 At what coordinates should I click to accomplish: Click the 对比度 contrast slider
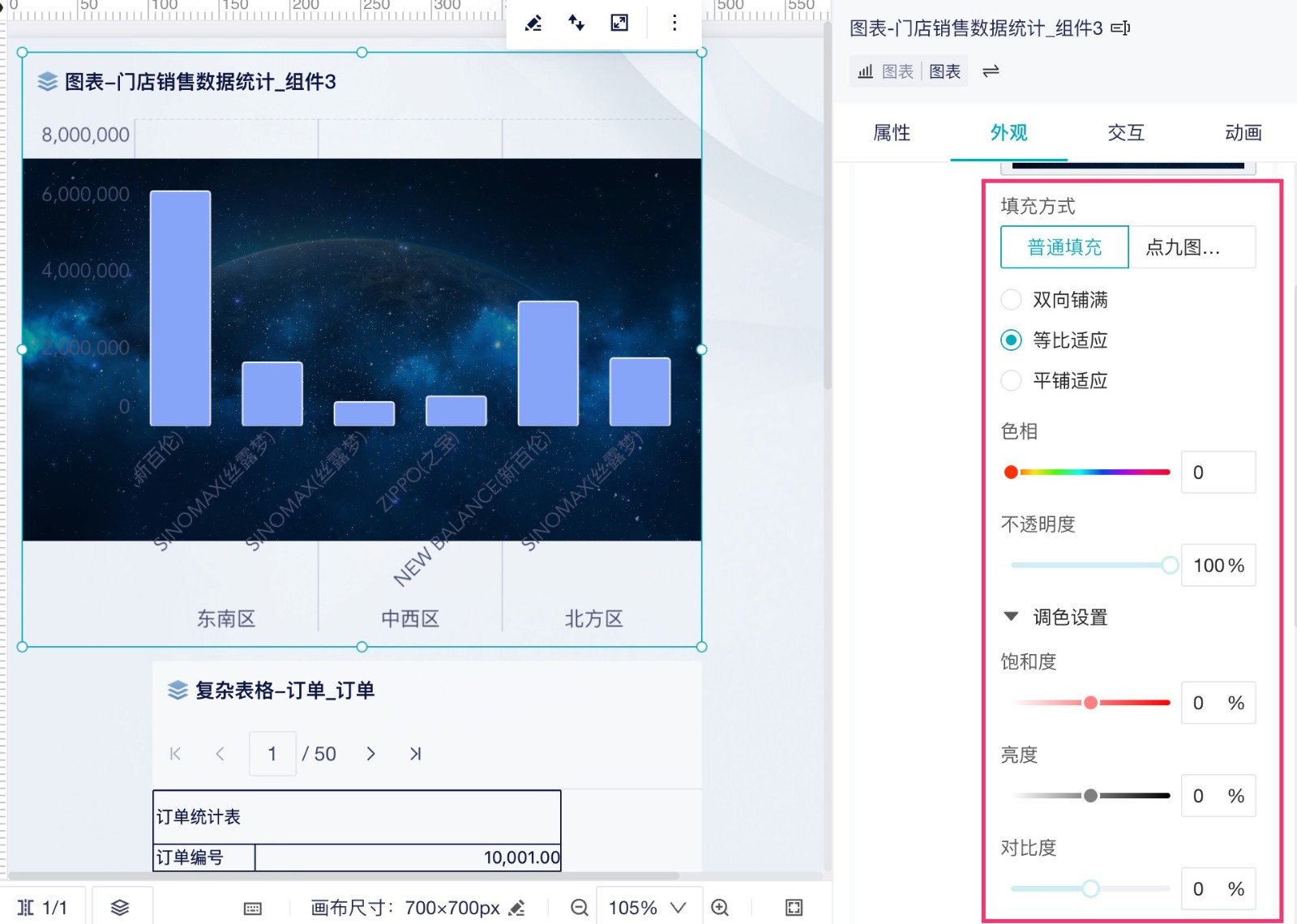(1091, 889)
